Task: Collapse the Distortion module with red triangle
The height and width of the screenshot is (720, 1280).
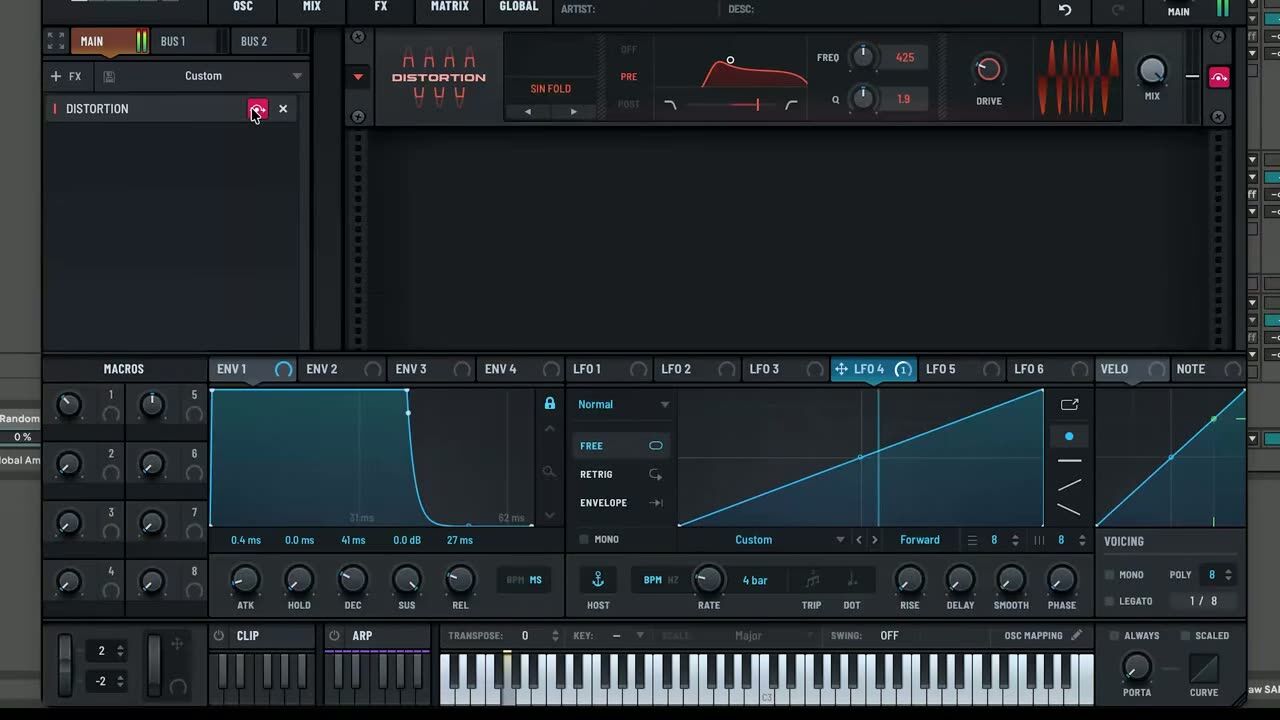Action: [x=358, y=77]
